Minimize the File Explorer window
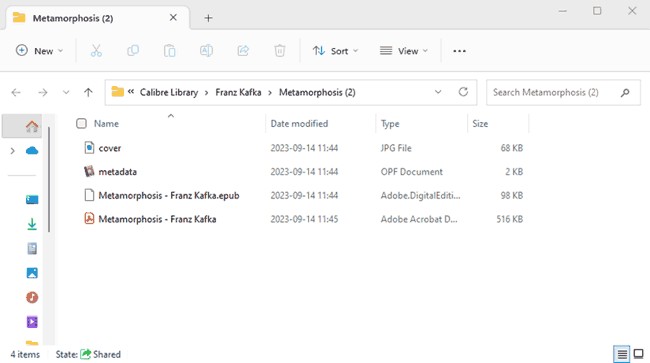Screen dimensions: 650x363 click(563, 11)
